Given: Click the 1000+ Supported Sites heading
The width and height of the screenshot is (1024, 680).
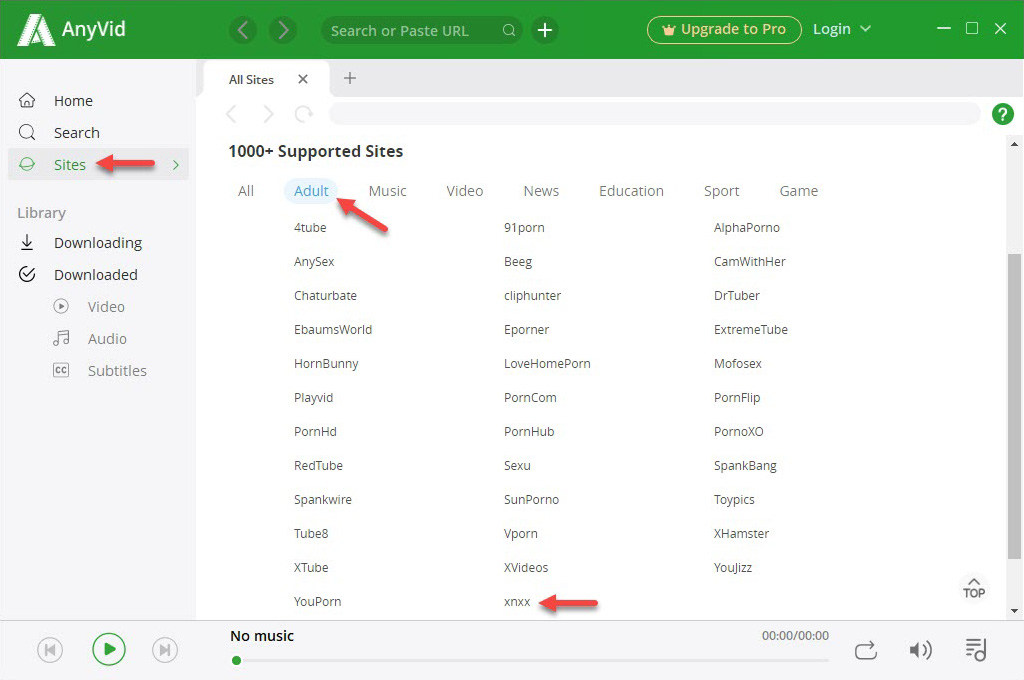Looking at the screenshot, I should [x=315, y=151].
